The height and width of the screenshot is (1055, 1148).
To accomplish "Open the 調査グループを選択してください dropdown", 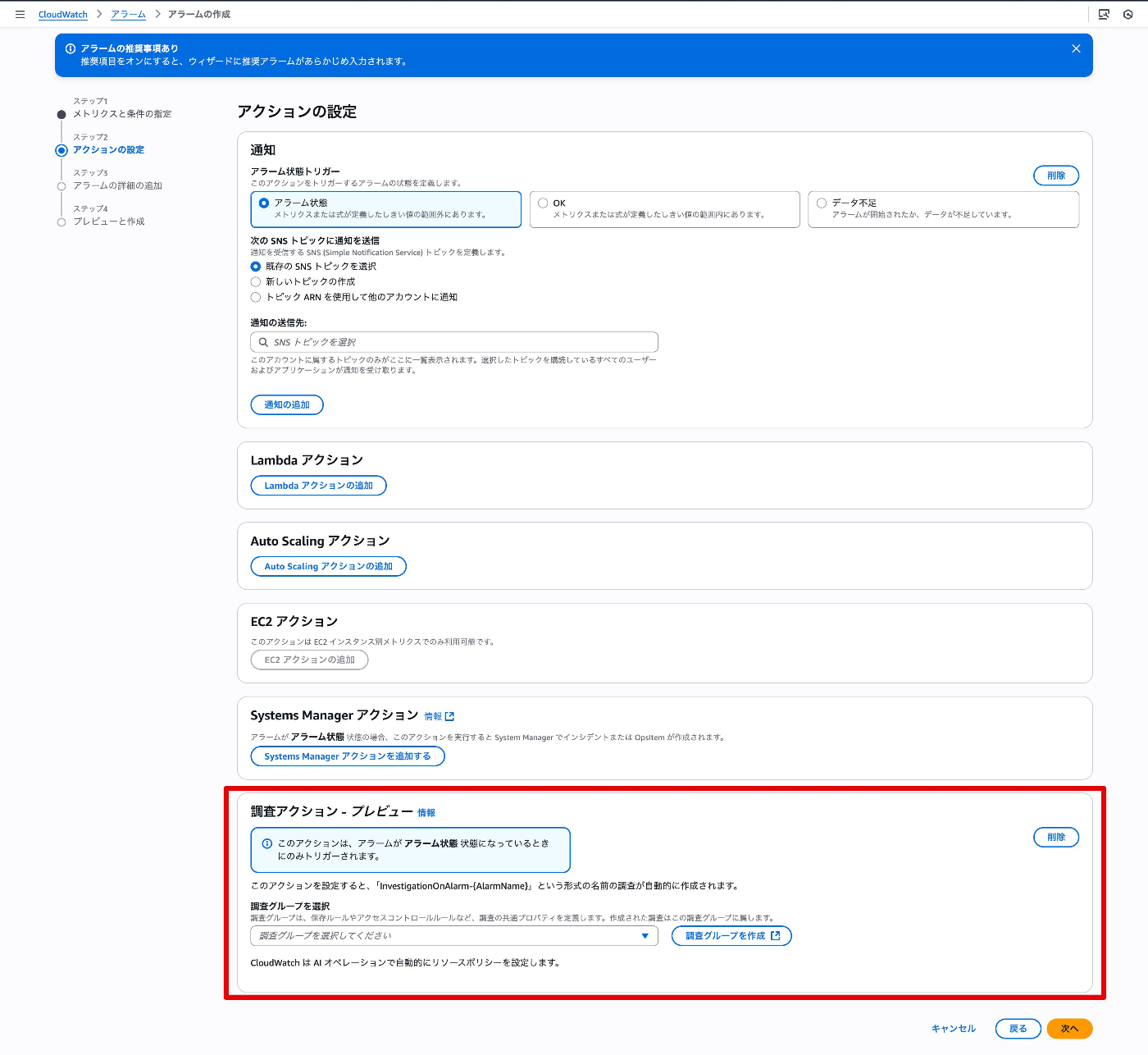I will 453,936.
